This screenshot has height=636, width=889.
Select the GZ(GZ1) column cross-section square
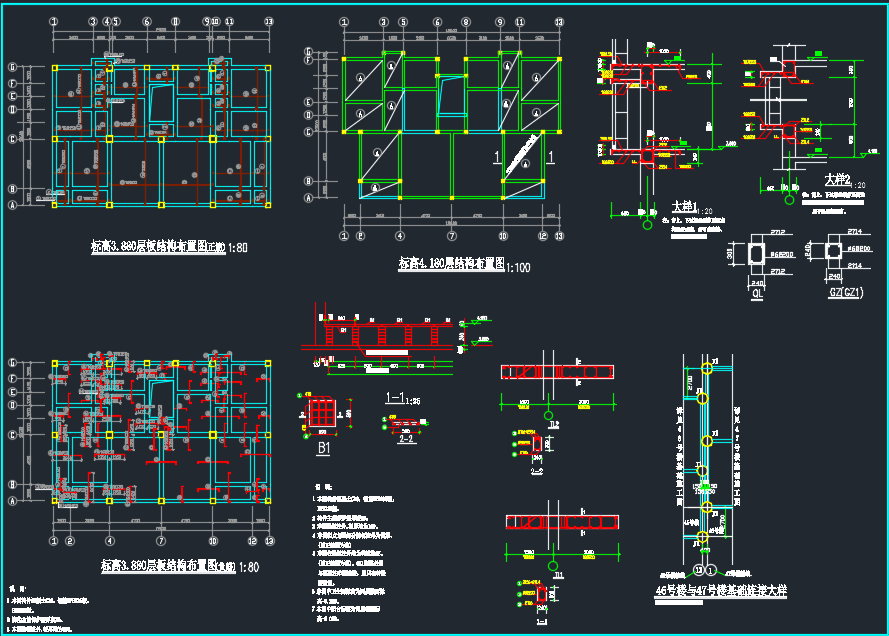833,250
